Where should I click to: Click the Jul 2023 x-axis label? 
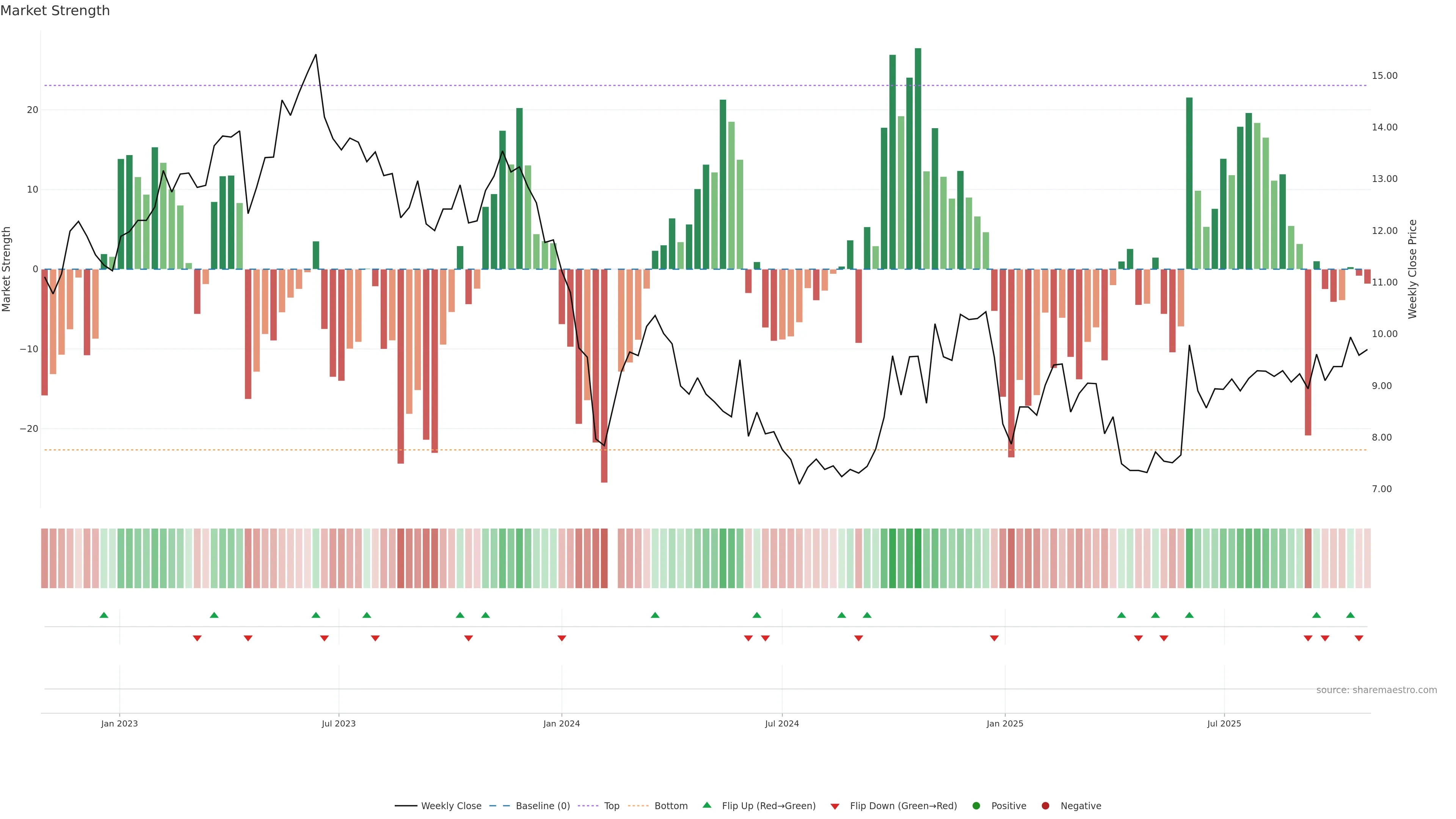point(339,723)
